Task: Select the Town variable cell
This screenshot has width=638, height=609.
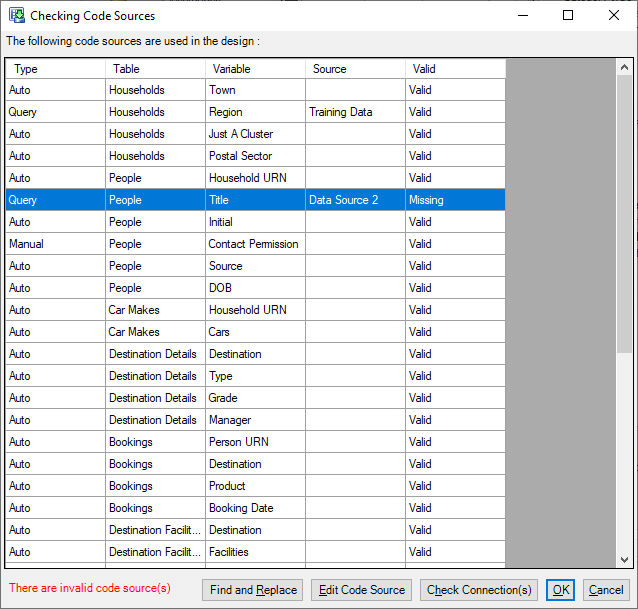Action: click(x=256, y=90)
